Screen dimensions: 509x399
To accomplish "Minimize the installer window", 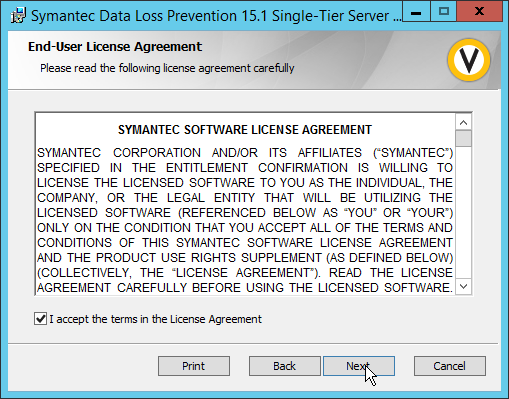I will [416, 12].
